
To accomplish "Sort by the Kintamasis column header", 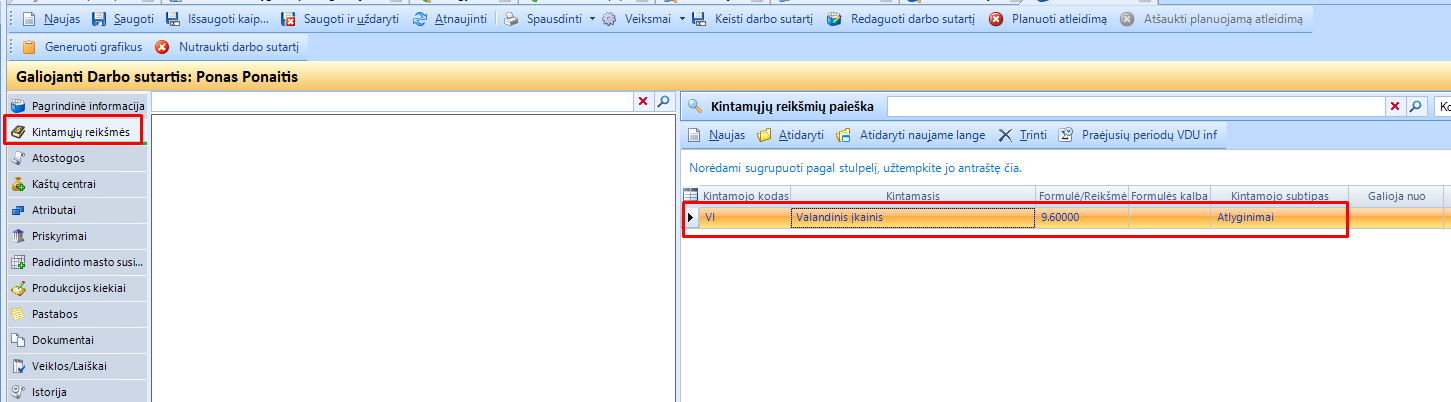I will click(913, 196).
